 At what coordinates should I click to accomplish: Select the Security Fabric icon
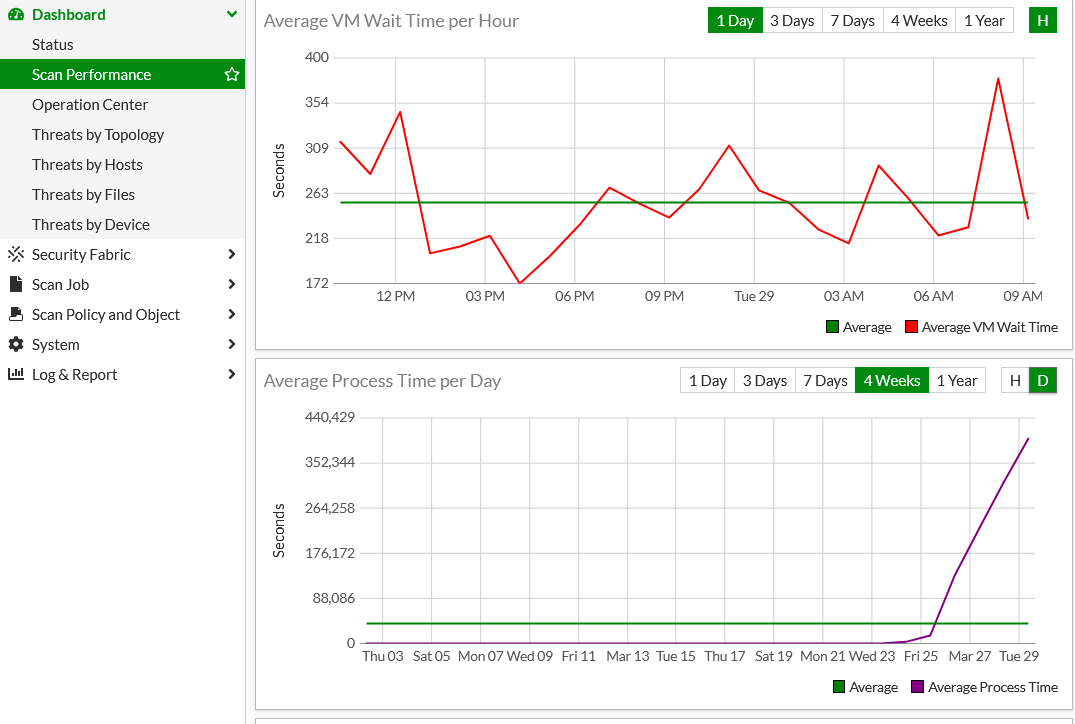16,254
